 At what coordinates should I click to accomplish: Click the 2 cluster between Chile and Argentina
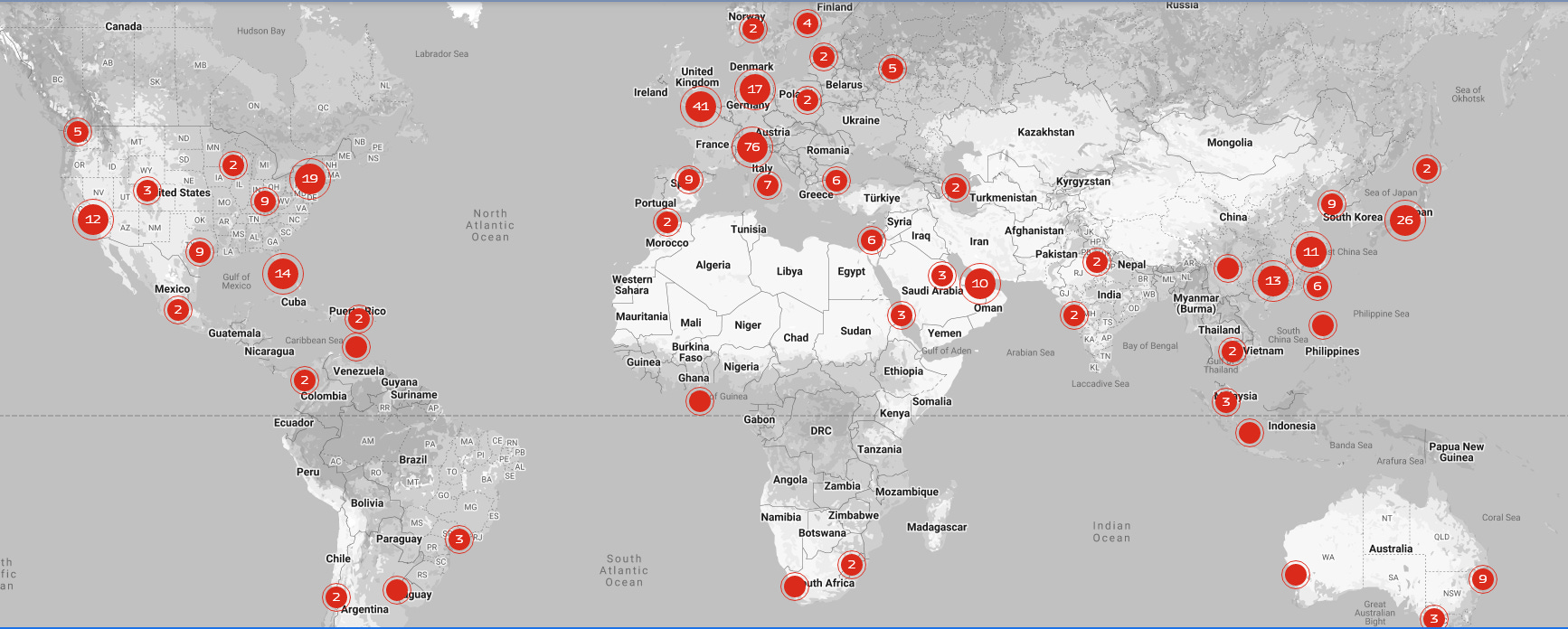(336, 596)
